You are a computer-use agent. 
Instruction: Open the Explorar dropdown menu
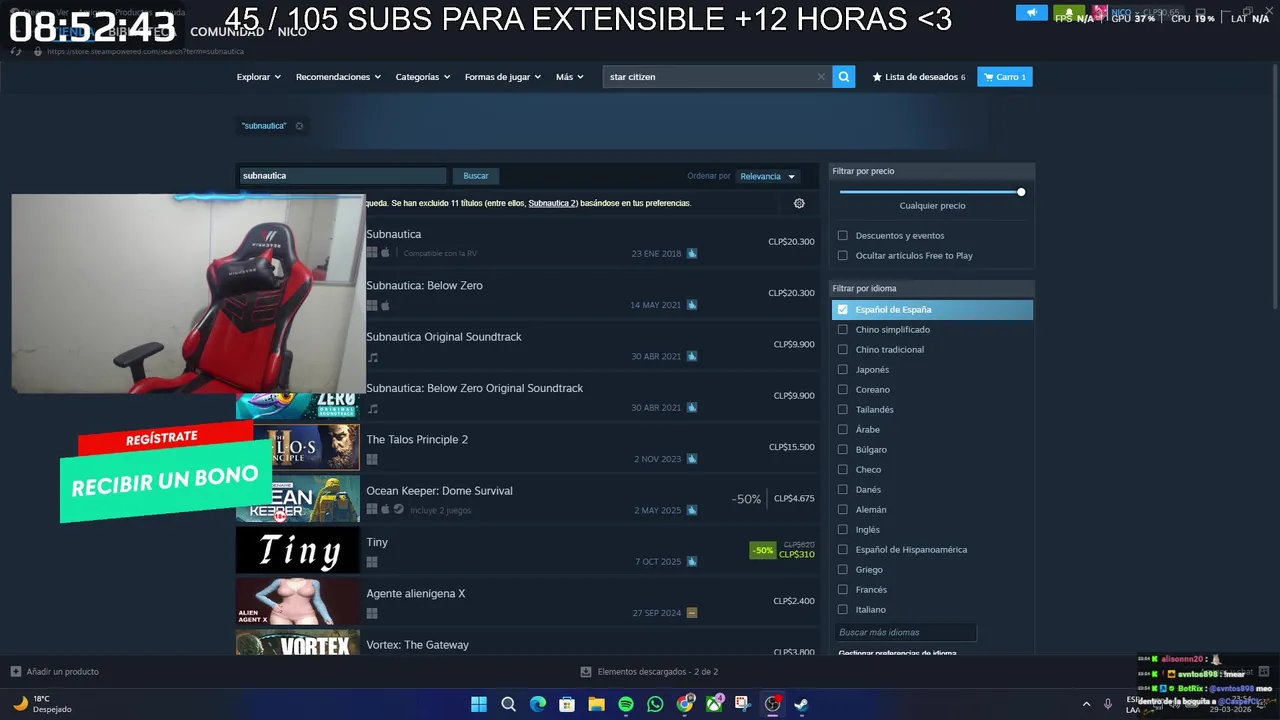(258, 76)
